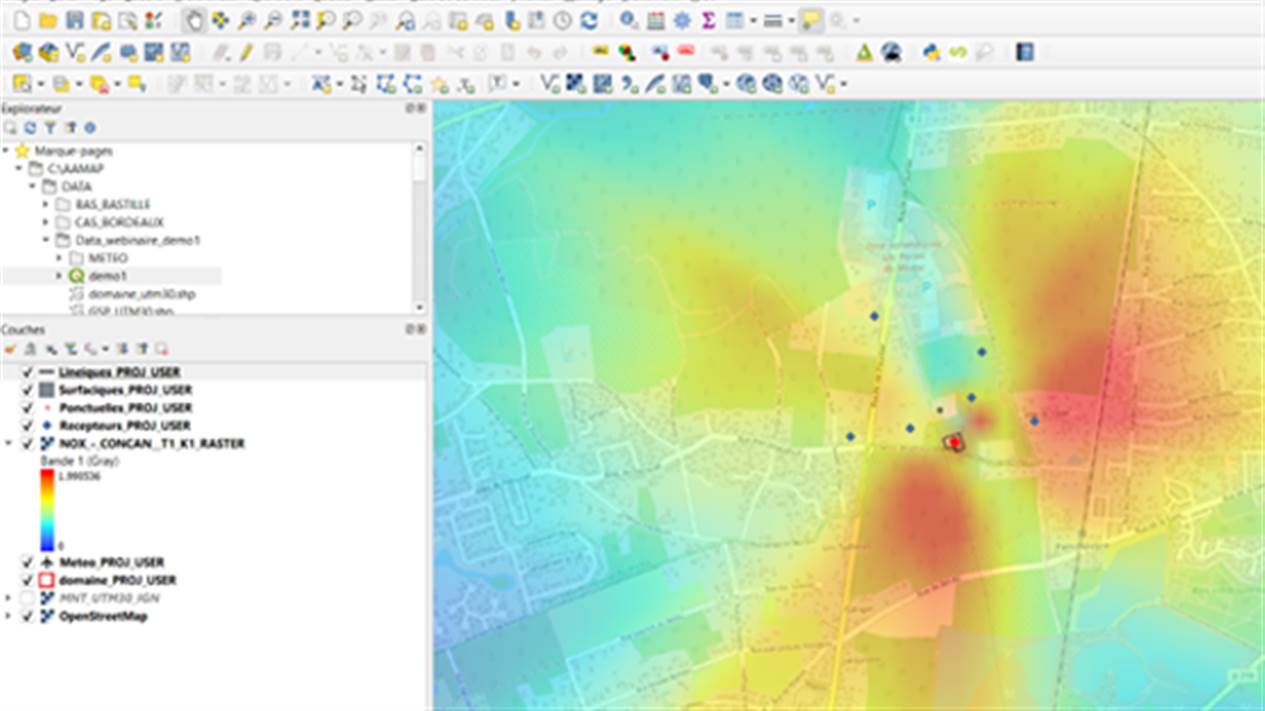The image size is (1265, 711).
Task: Toggle visibility of Ponctuelles_PROJ_USER layer
Action: 27,408
